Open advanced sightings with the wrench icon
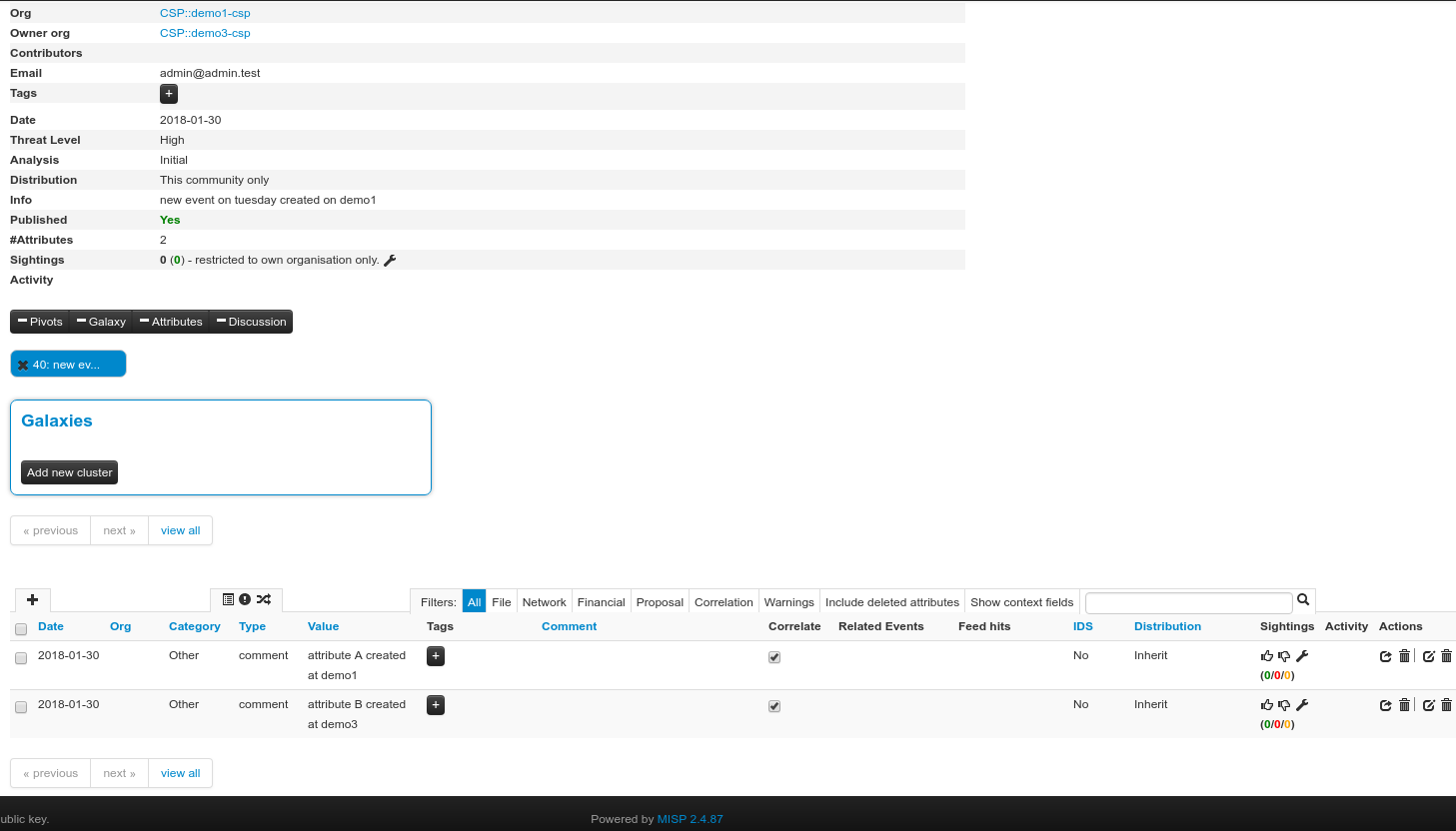The image size is (1456, 831). (x=1301, y=656)
